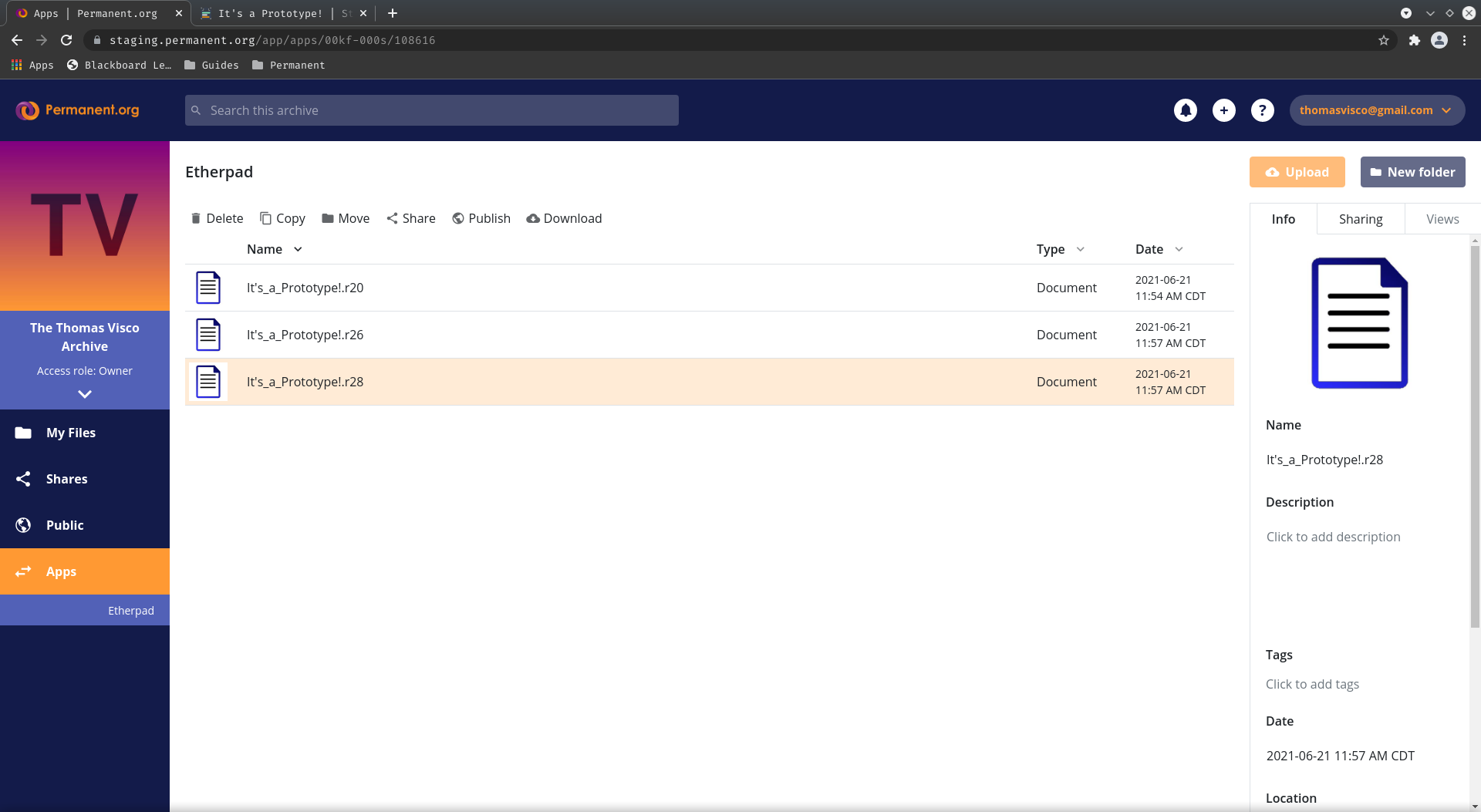Select It's_a_Prototype!.r26 file name
Image resolution: width=1481 pixels, height=812 pixels.
(x=305, y=335)
